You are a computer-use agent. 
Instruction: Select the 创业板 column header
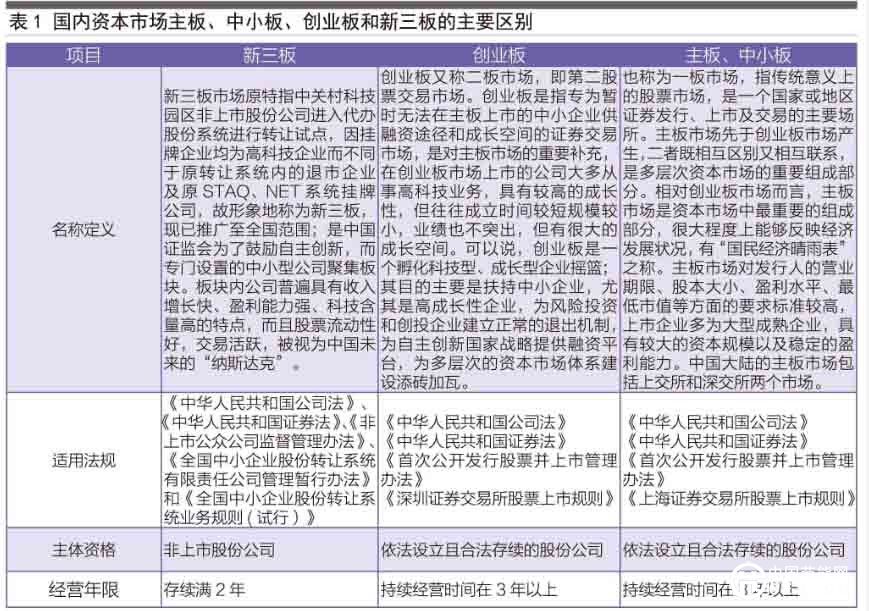[x=498, y=56]
